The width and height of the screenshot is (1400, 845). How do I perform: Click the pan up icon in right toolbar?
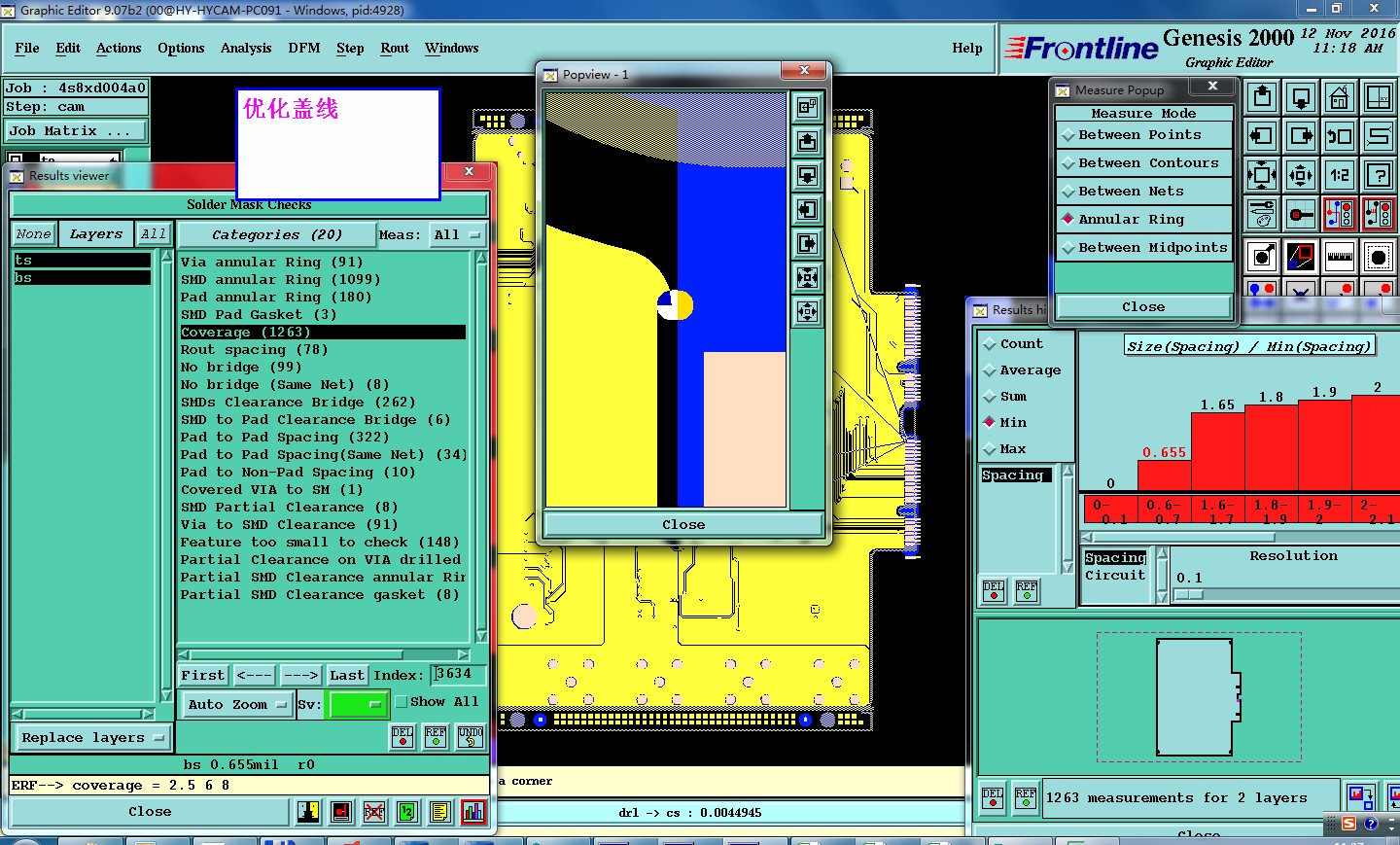(x=1262, y=97)
